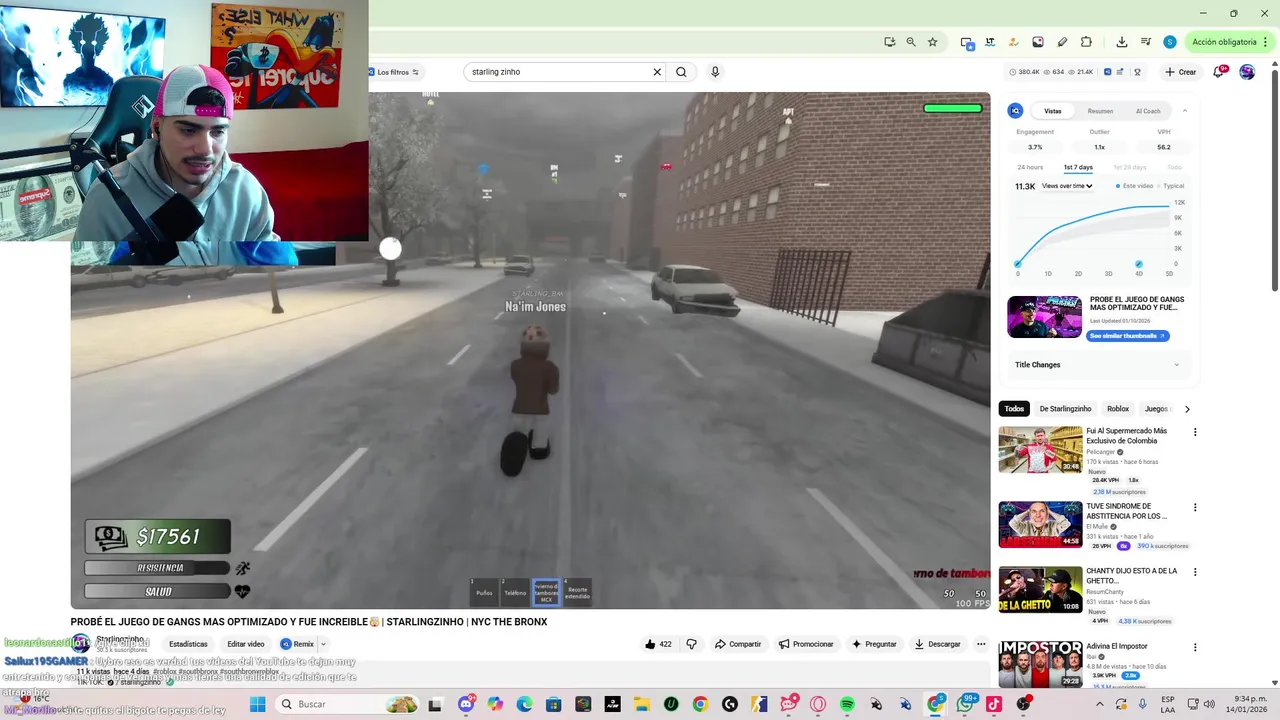Open the LT language extension icon
Viewport: 1280px width, 720px height.
click(990, 42)
